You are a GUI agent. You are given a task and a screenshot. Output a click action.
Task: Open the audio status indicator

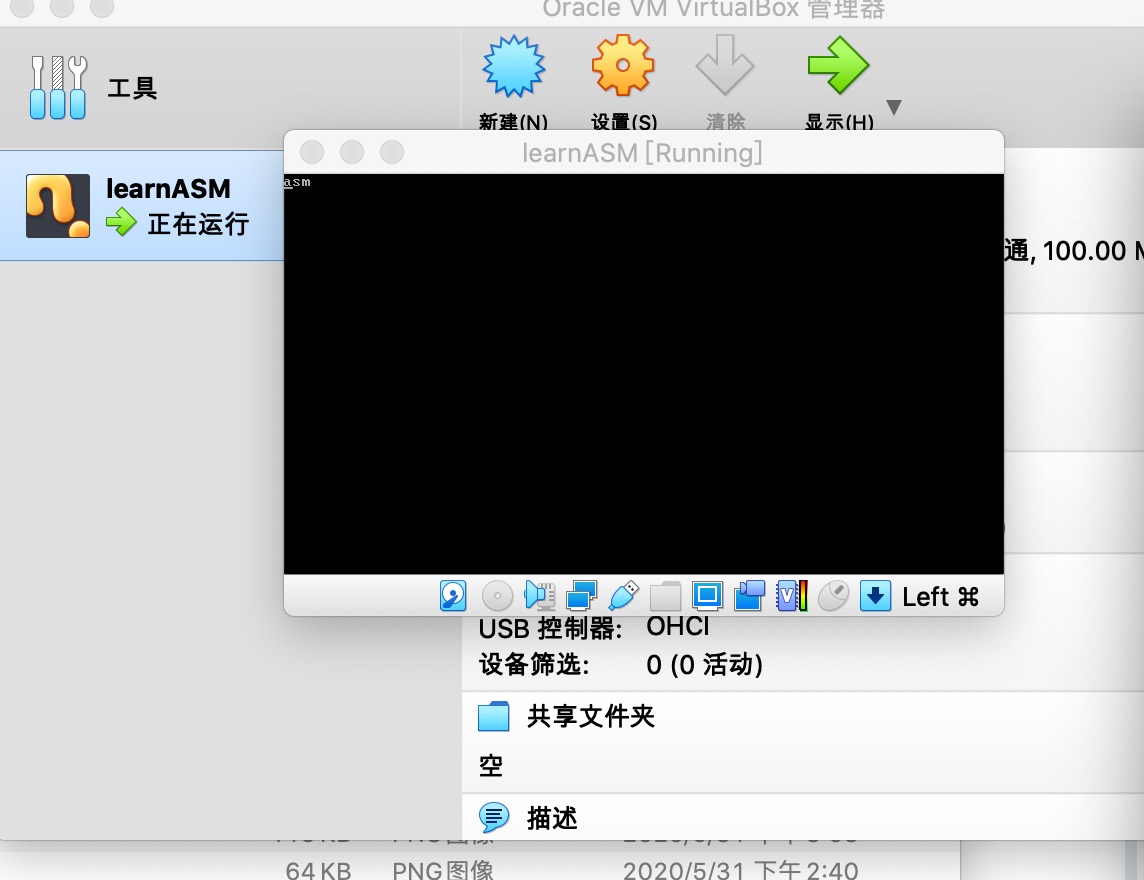pyautogui.click(x=539, y=596)
